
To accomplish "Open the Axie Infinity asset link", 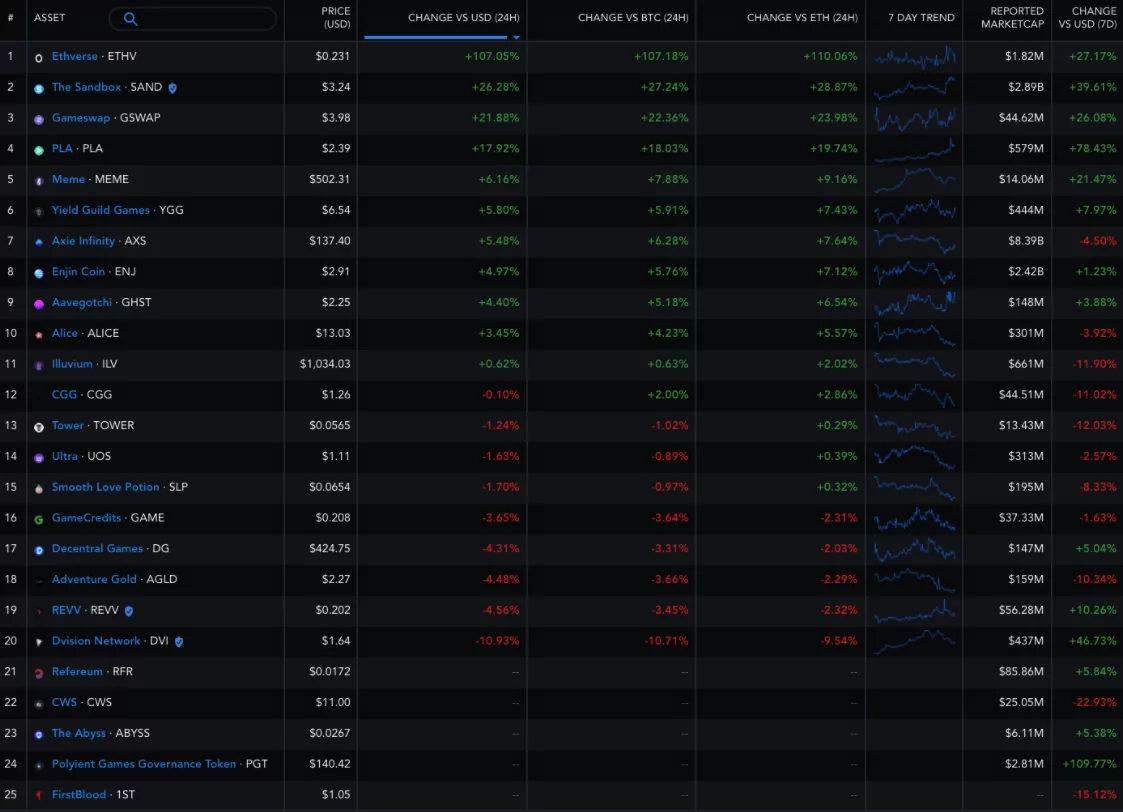I will coord(83,241).
